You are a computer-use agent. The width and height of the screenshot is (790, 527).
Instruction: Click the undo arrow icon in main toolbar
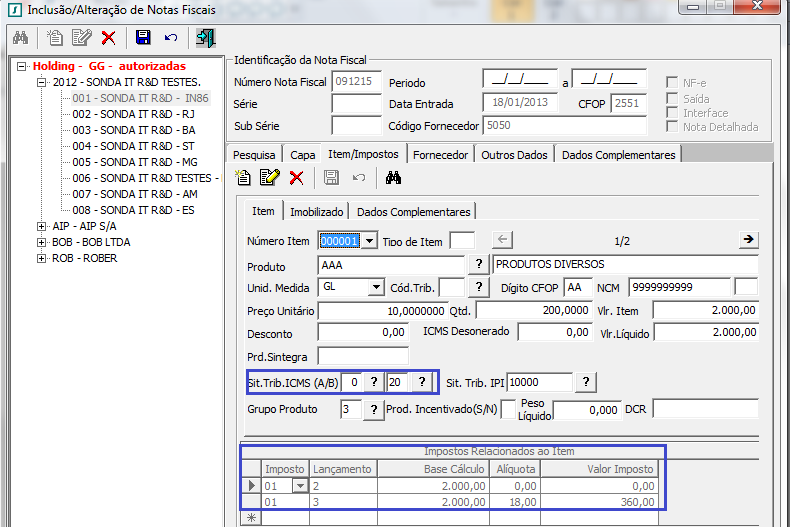[x=171, y=38]
